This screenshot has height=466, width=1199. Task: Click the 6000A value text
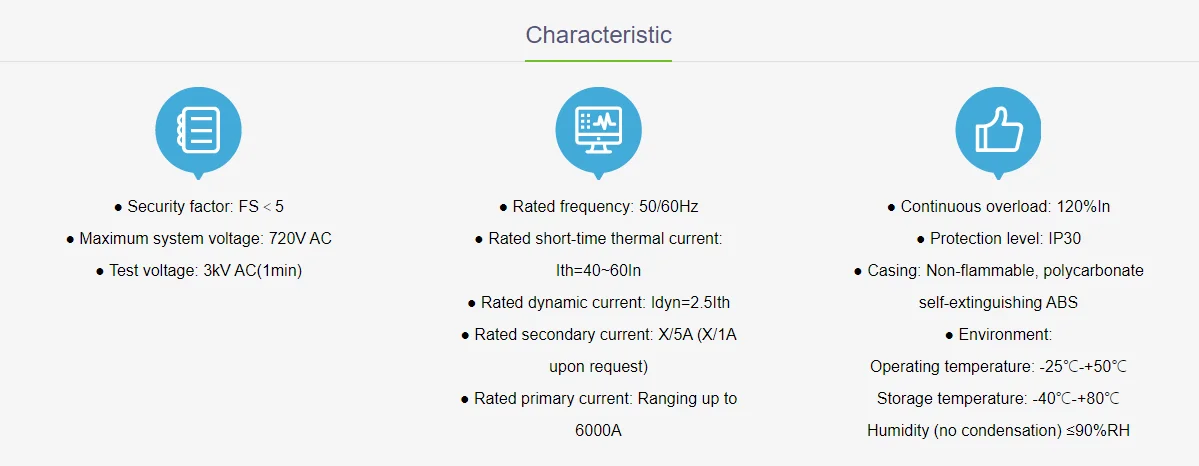coord(599,431)
